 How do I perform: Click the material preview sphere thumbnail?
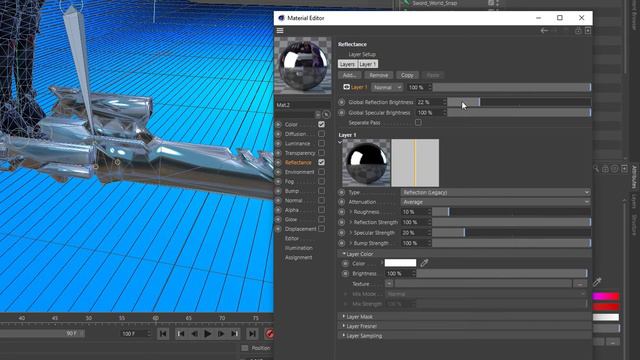(x=303, y=65)
